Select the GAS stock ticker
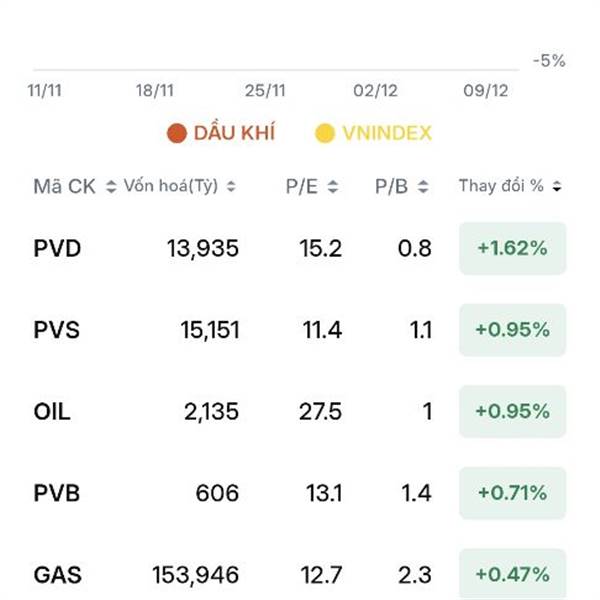Viewport: 600px width, 600px height. [57, 575]
